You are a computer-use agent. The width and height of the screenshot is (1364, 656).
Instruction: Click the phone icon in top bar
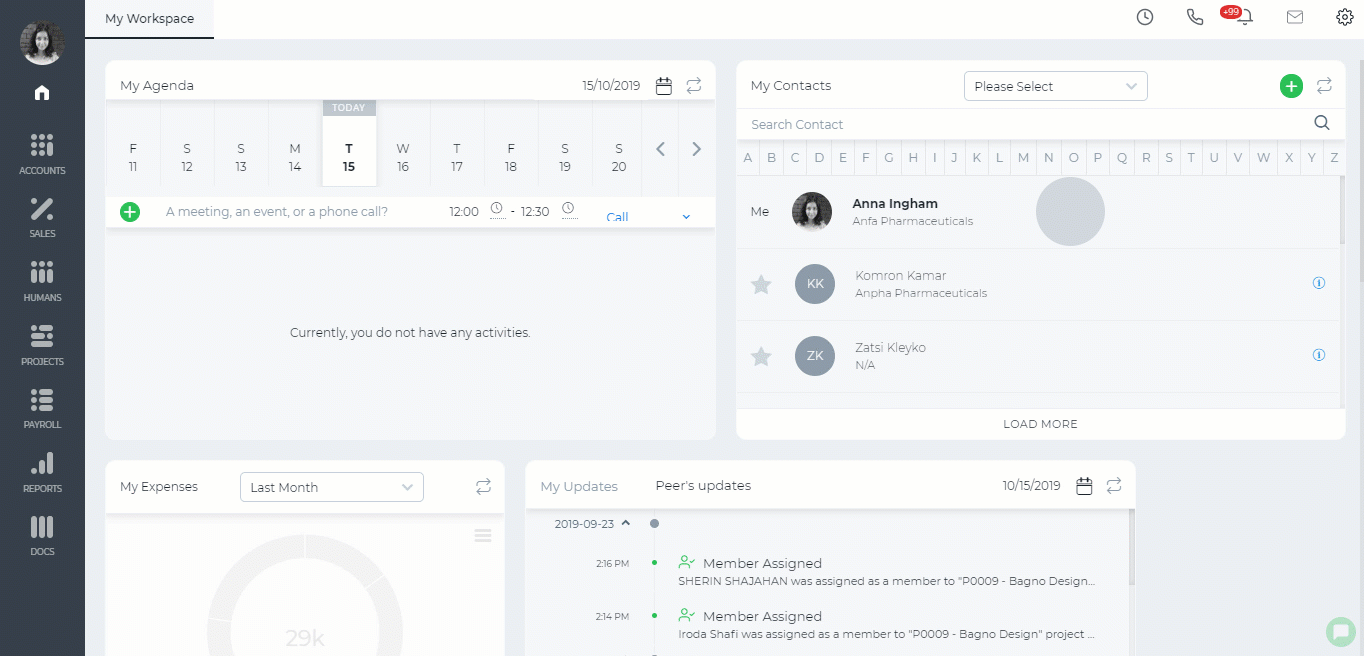pyautogui.click(x=1195, y=17)
